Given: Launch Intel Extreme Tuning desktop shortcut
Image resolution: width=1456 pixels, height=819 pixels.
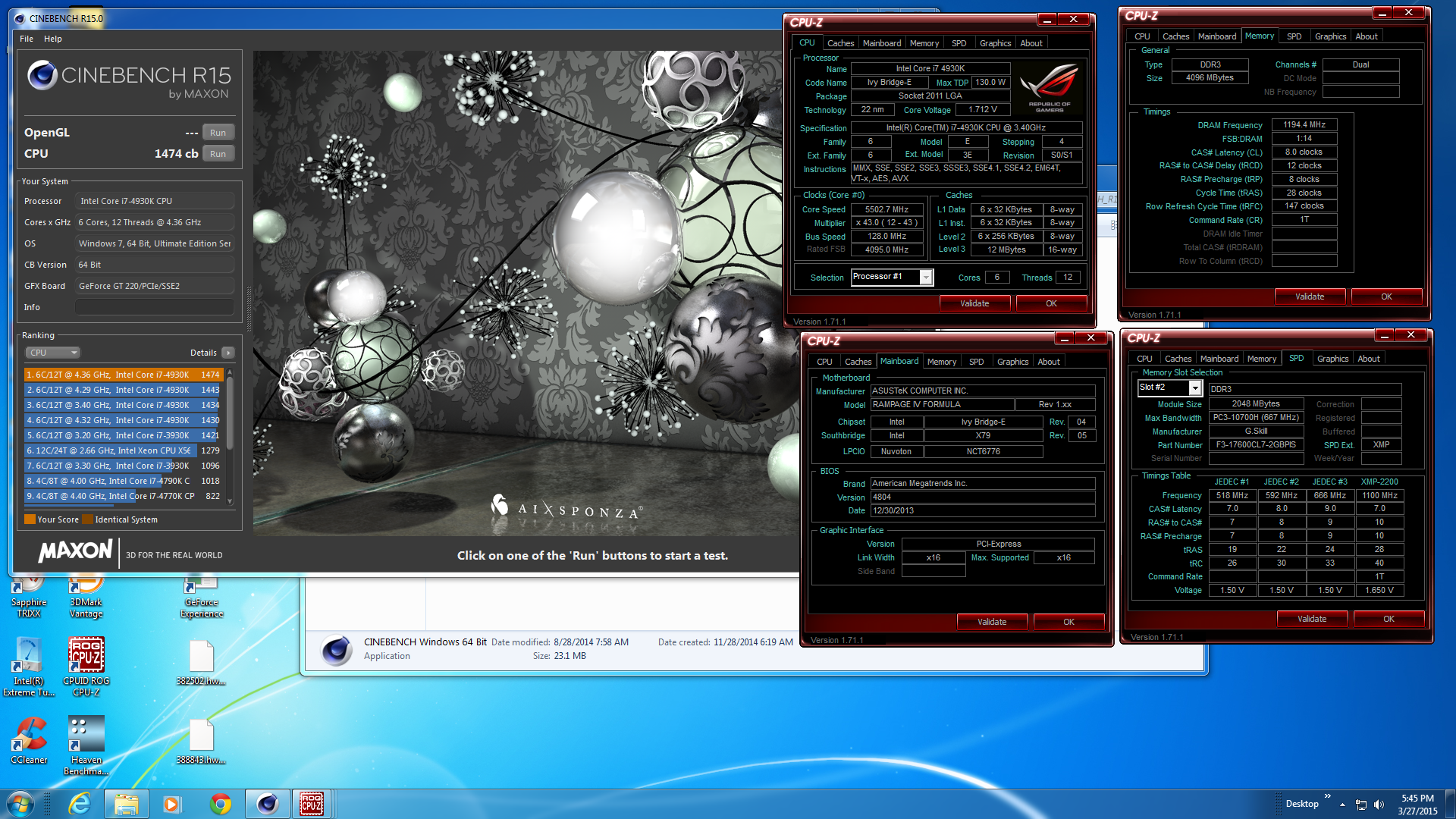Looking at the screenshot, I should [x=29, y=667].
